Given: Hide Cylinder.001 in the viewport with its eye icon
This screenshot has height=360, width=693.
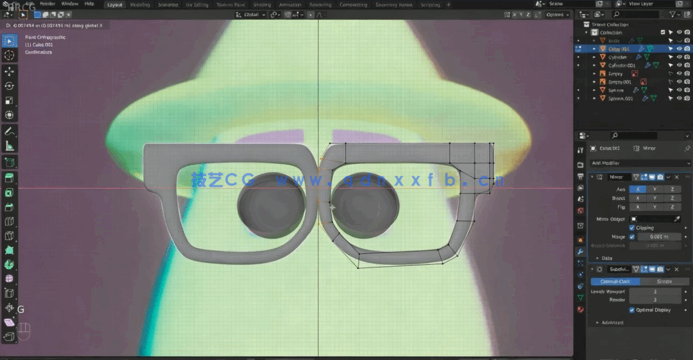Looking at the screenshot, I should coord(680,65).
